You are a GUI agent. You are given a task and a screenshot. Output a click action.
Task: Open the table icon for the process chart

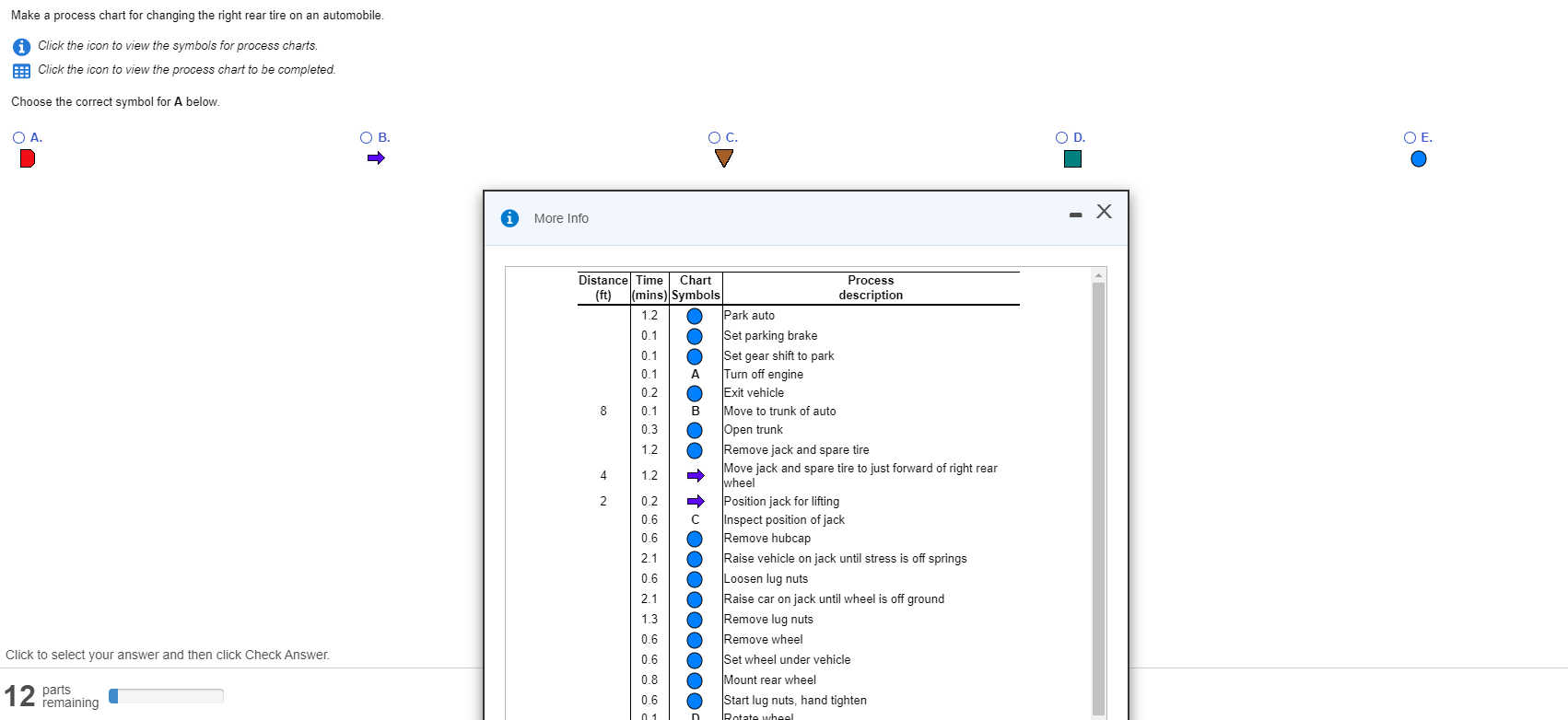(x=21, y=71)
